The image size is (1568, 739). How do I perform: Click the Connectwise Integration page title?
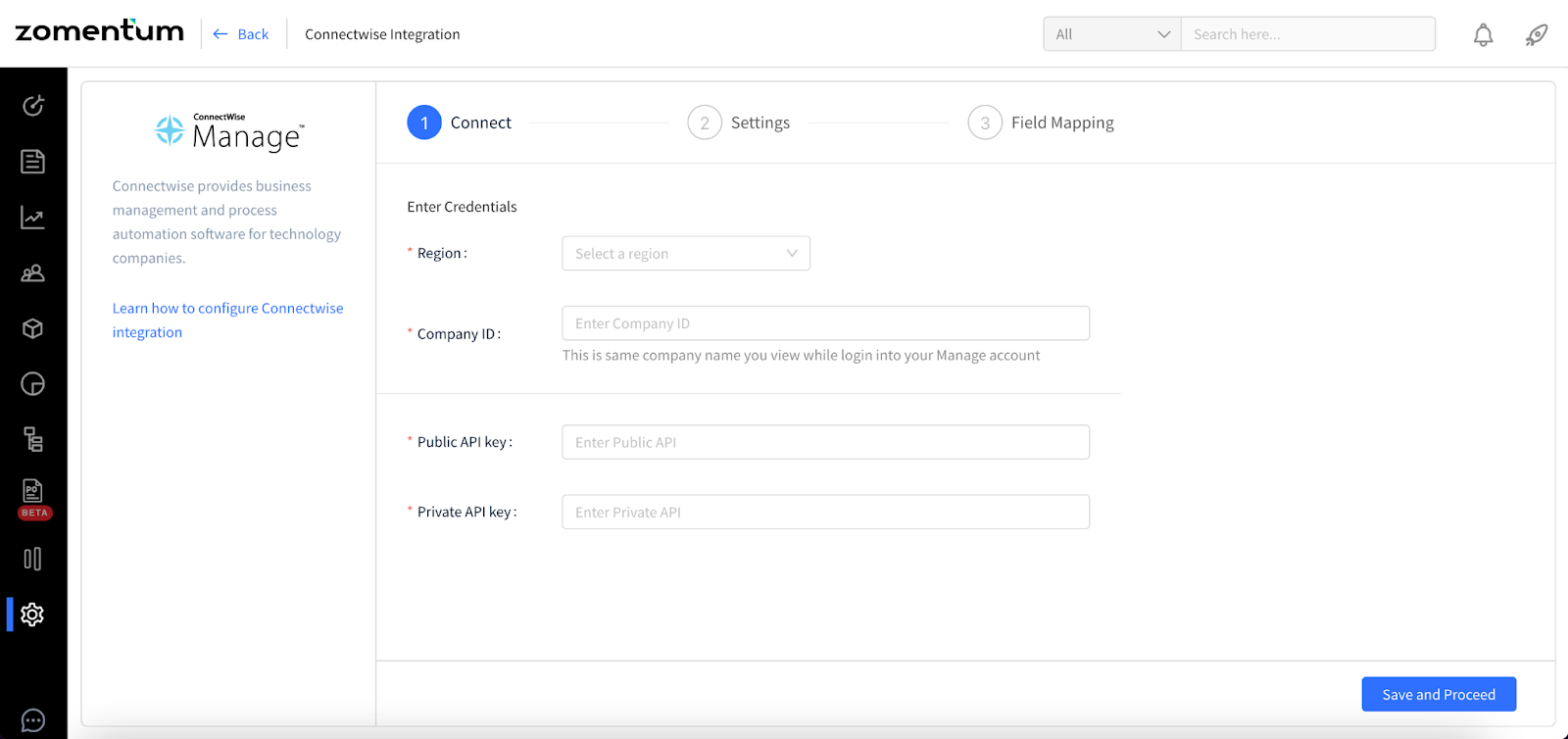coord(382,34)
